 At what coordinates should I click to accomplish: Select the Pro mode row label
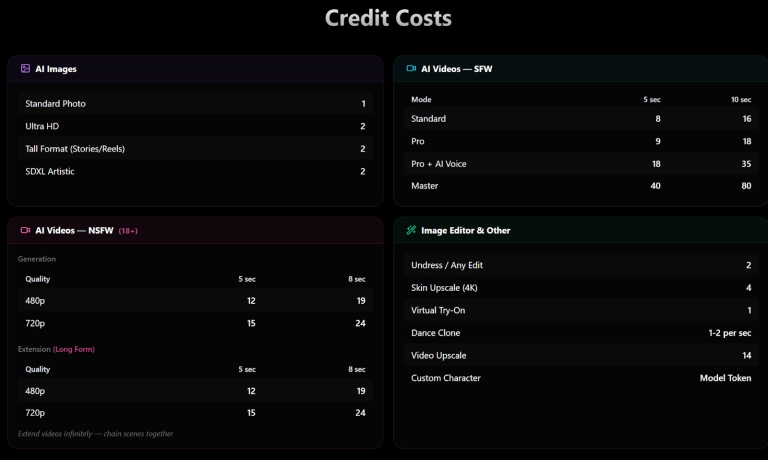418,142
